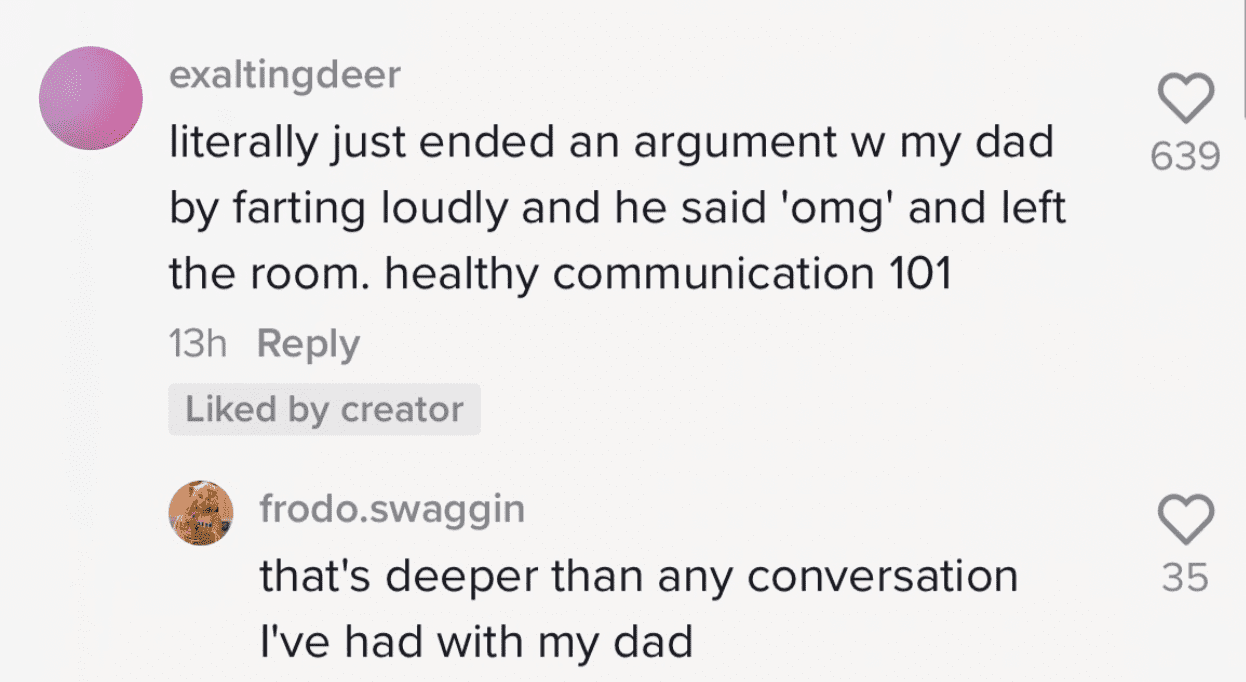Reply to exaltingdeer's comment
The height and width of the screenshot is (682, 1246).
[x=308, y=344]
